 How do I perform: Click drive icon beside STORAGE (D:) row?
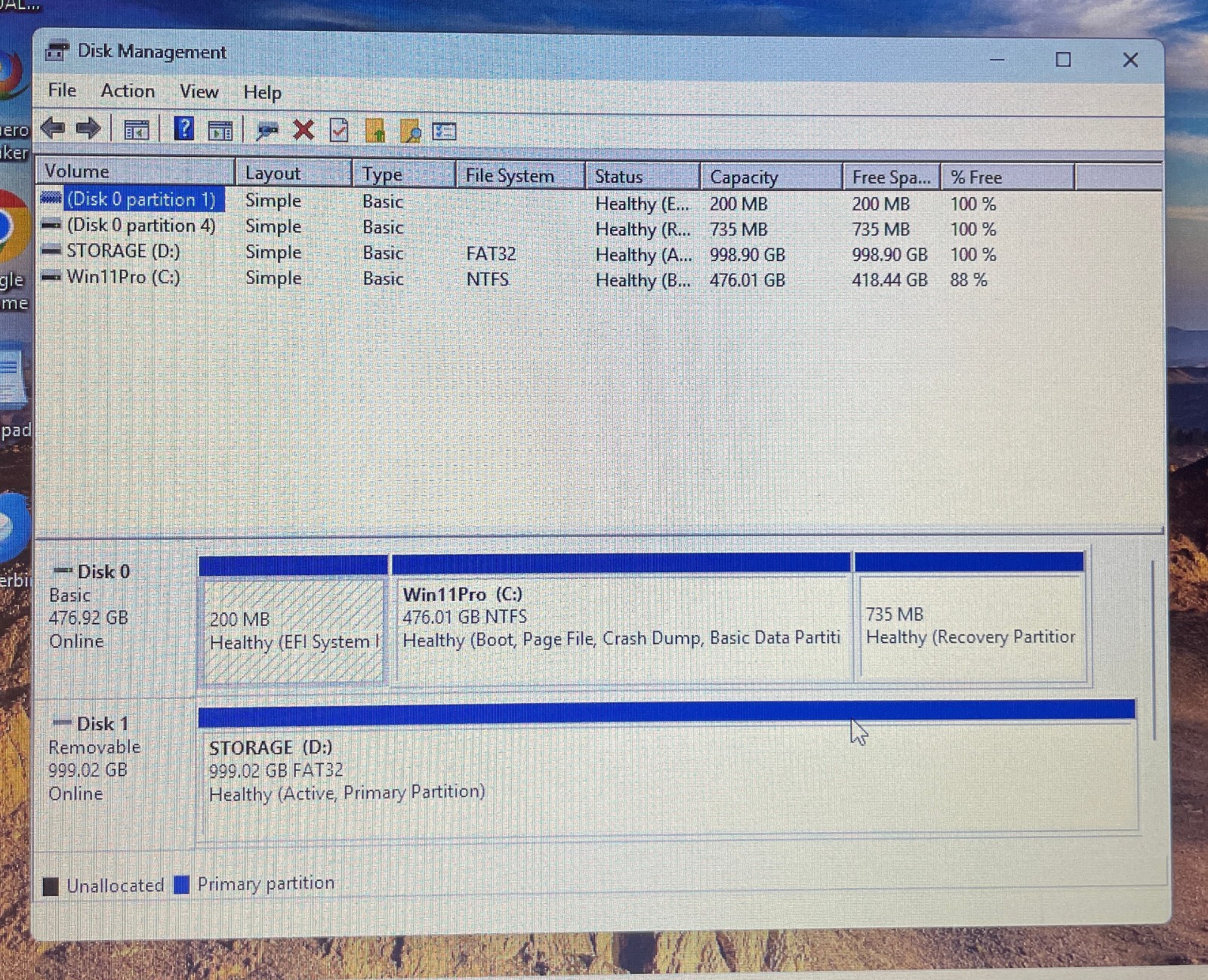point(51,251)
